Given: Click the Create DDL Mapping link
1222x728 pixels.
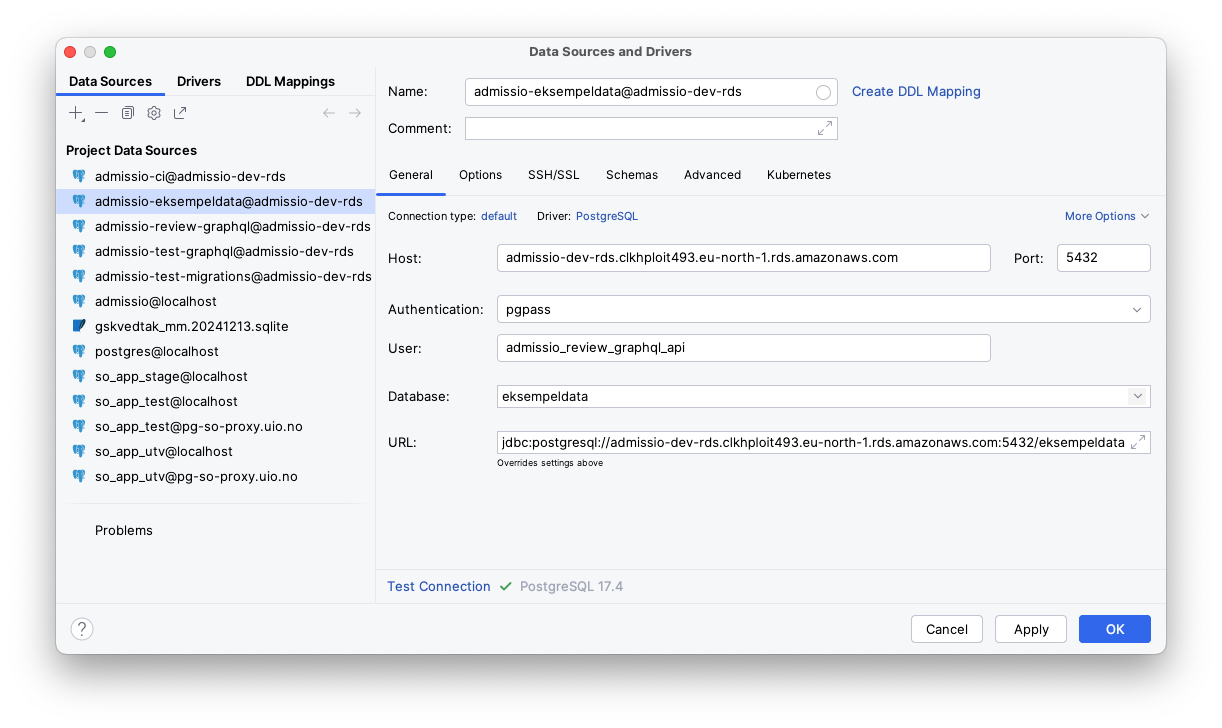Looking at the screenshot, I should pyautogui.click(x=916, y=91).
